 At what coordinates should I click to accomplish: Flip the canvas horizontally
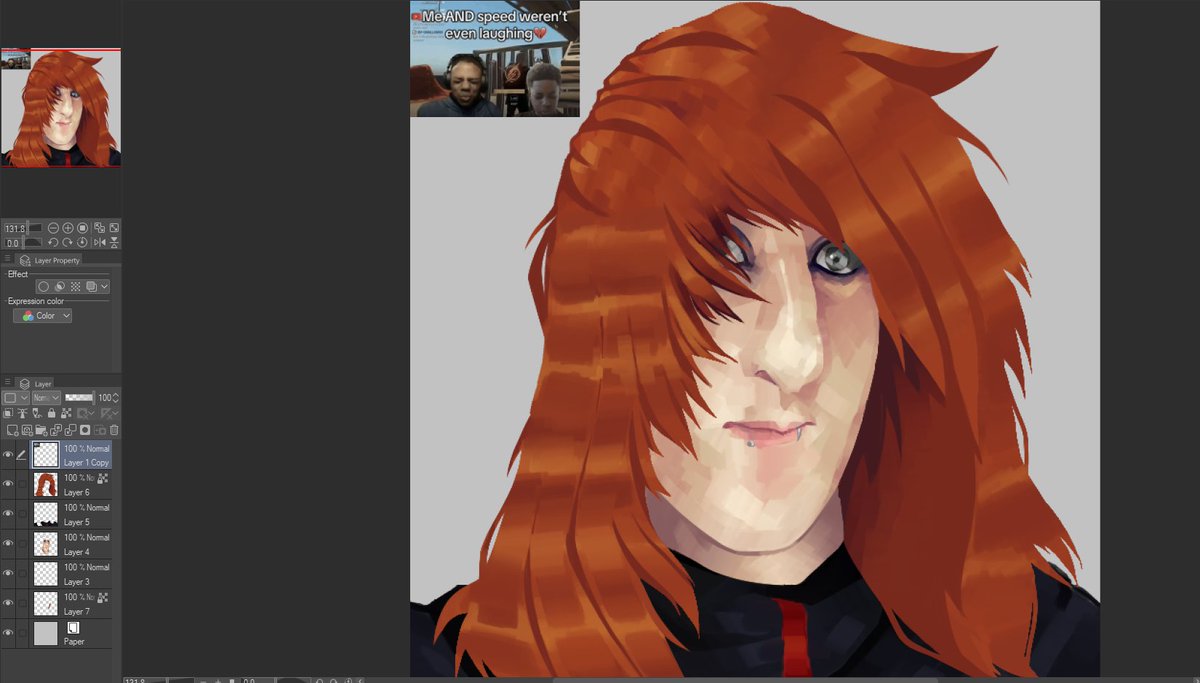[100, 243]
